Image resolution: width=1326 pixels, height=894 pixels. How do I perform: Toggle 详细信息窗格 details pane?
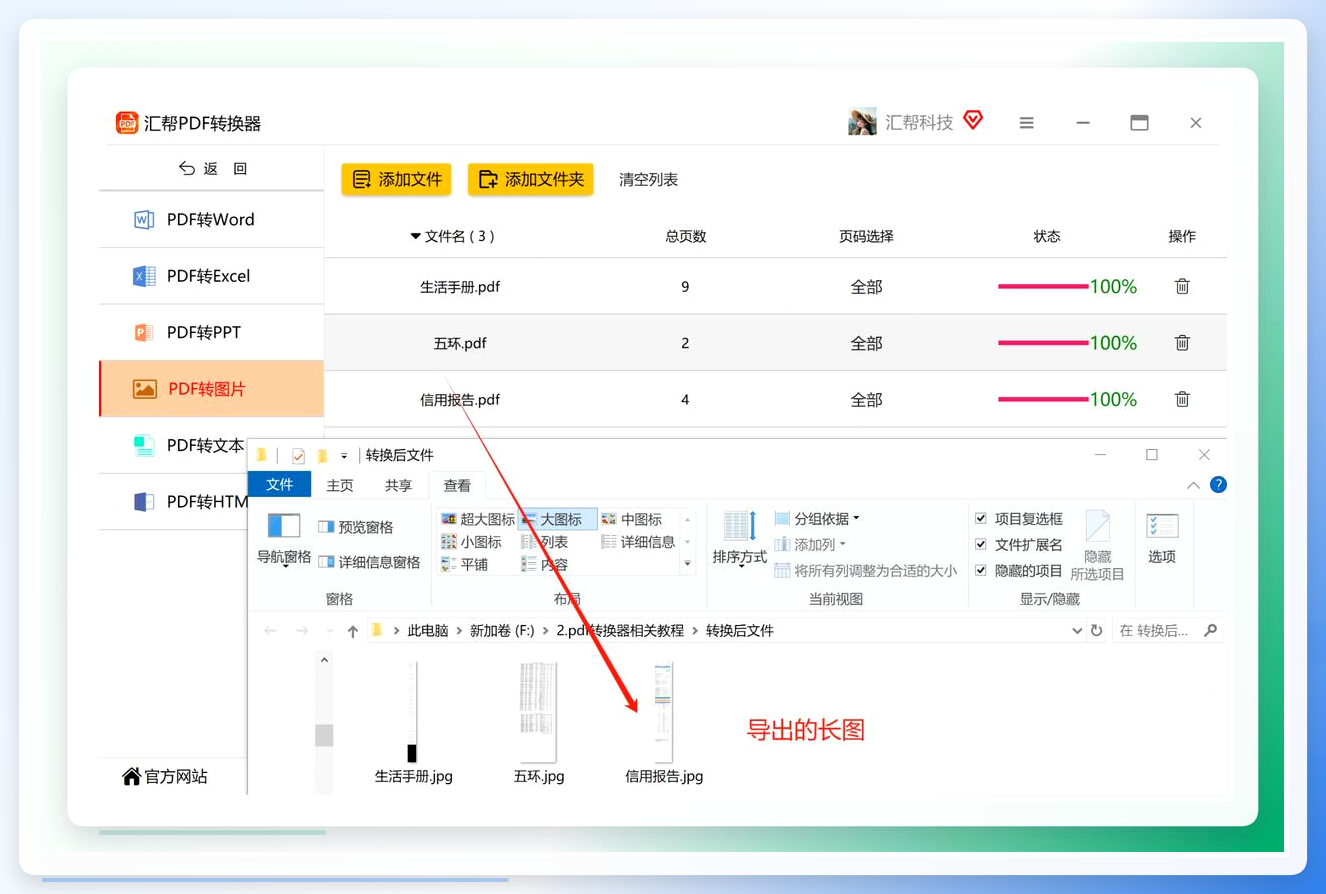[369, 562]
